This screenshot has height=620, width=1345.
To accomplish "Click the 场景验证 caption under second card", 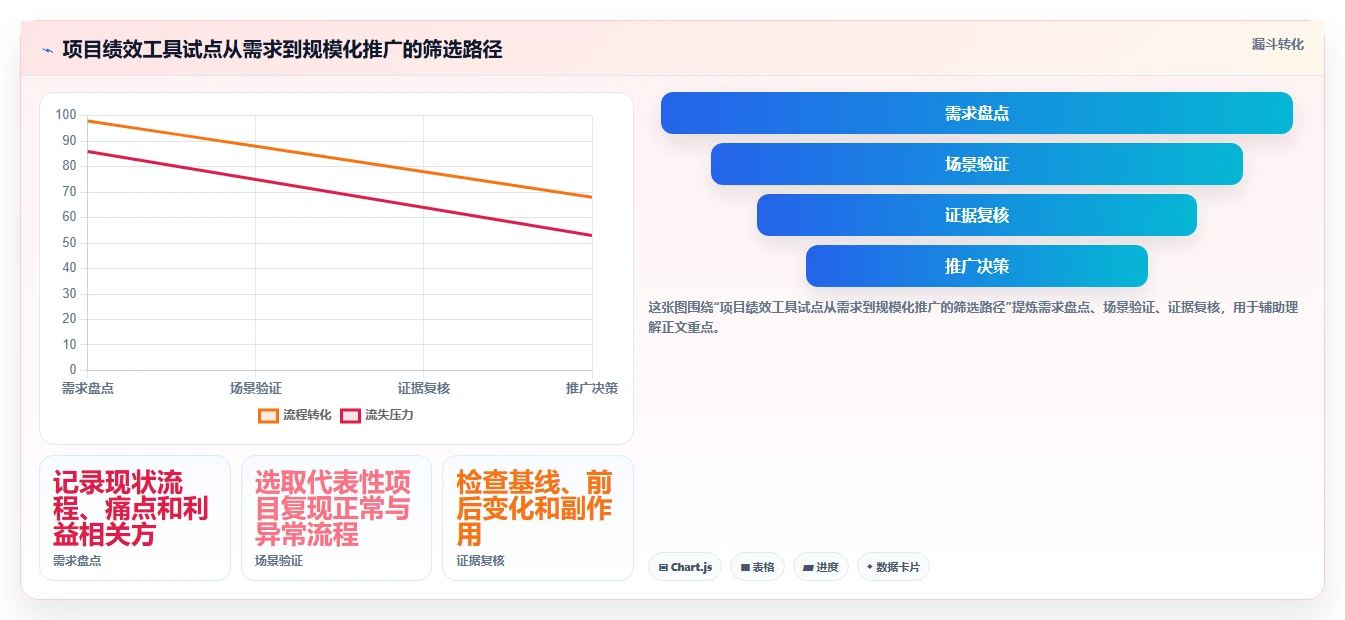I will [279, 561].
